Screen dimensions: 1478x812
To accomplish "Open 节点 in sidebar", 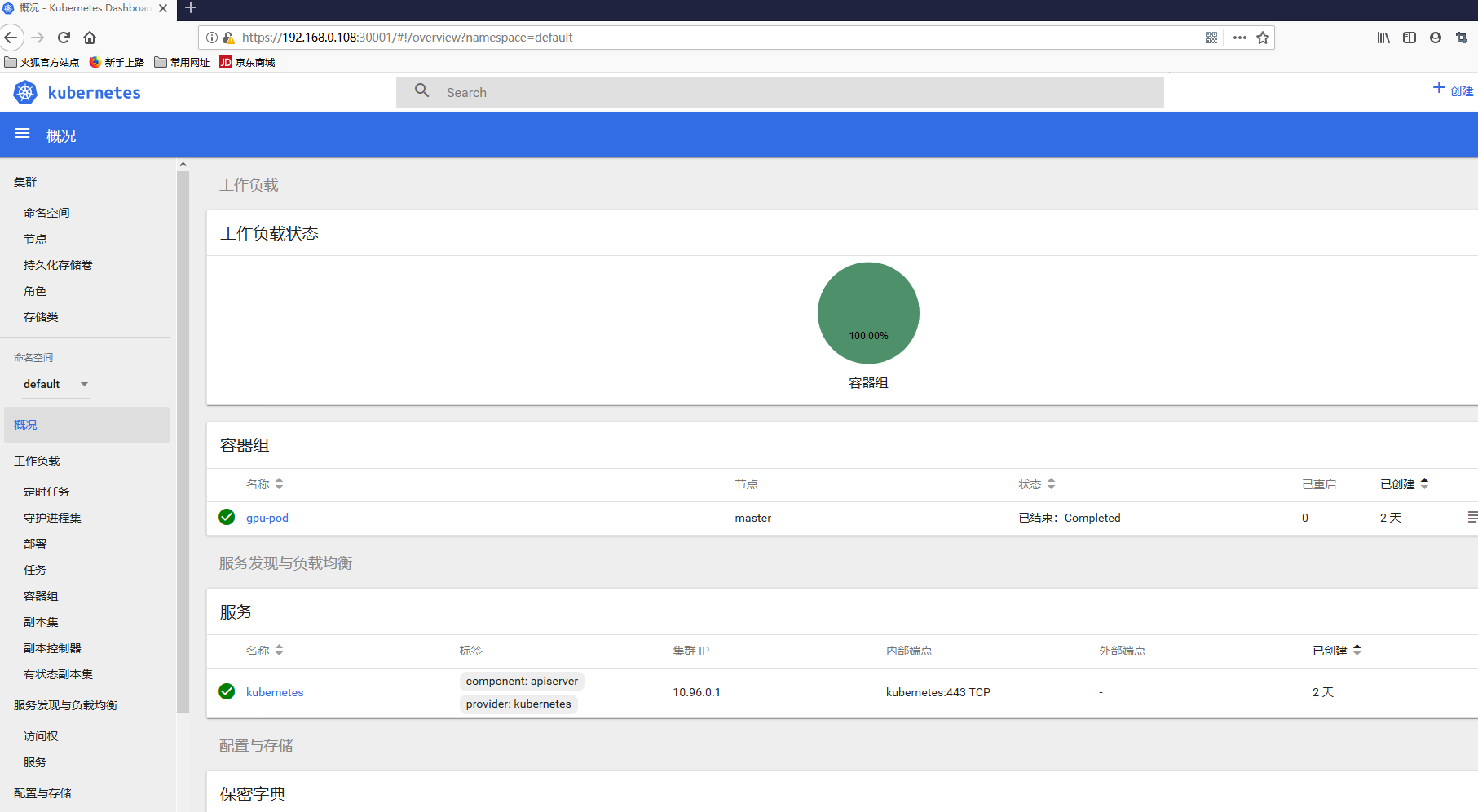I will [35, 239].
